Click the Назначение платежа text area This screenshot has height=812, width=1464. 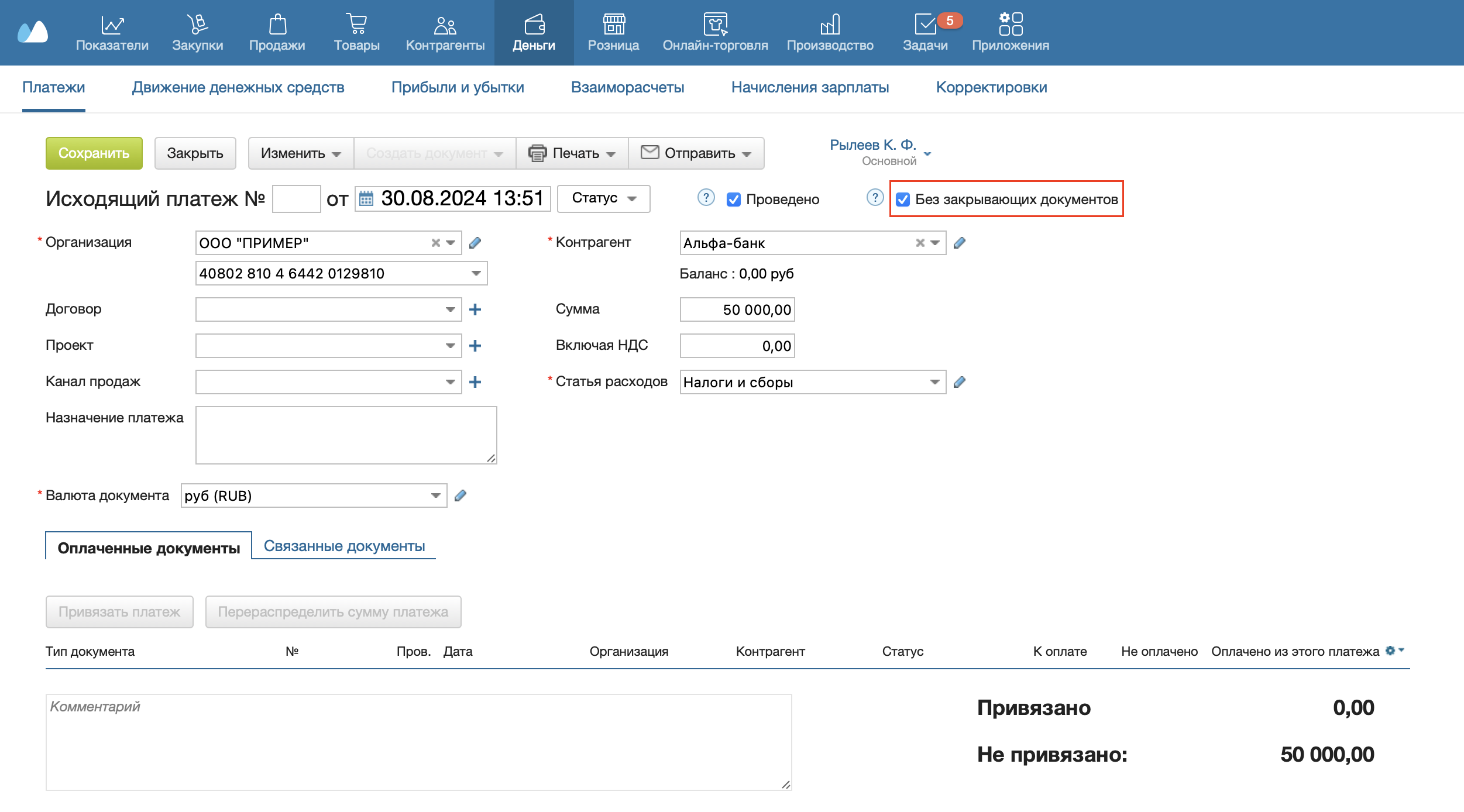[x=346, y=435]
